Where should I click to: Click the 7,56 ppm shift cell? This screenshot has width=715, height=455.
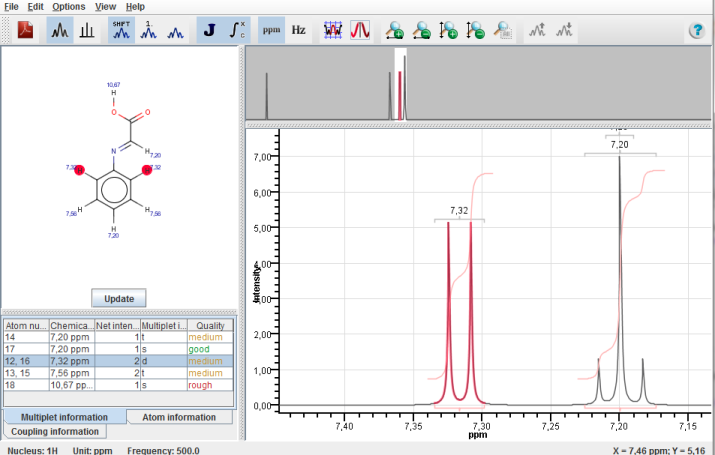(72, 373)
